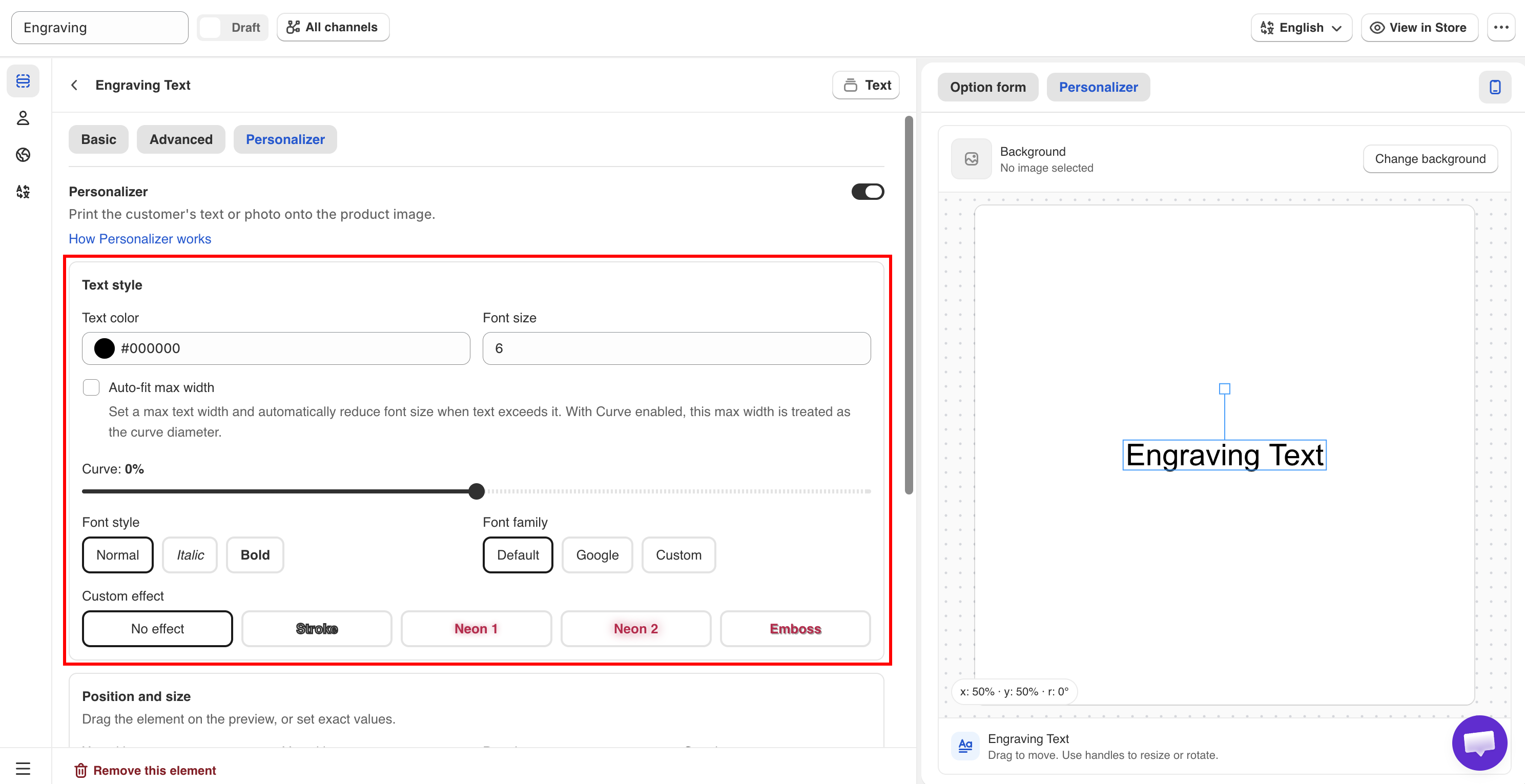Click the globe channels icon in sidebar
This screenshot has width=1525, height=784.
pos(23,155)
